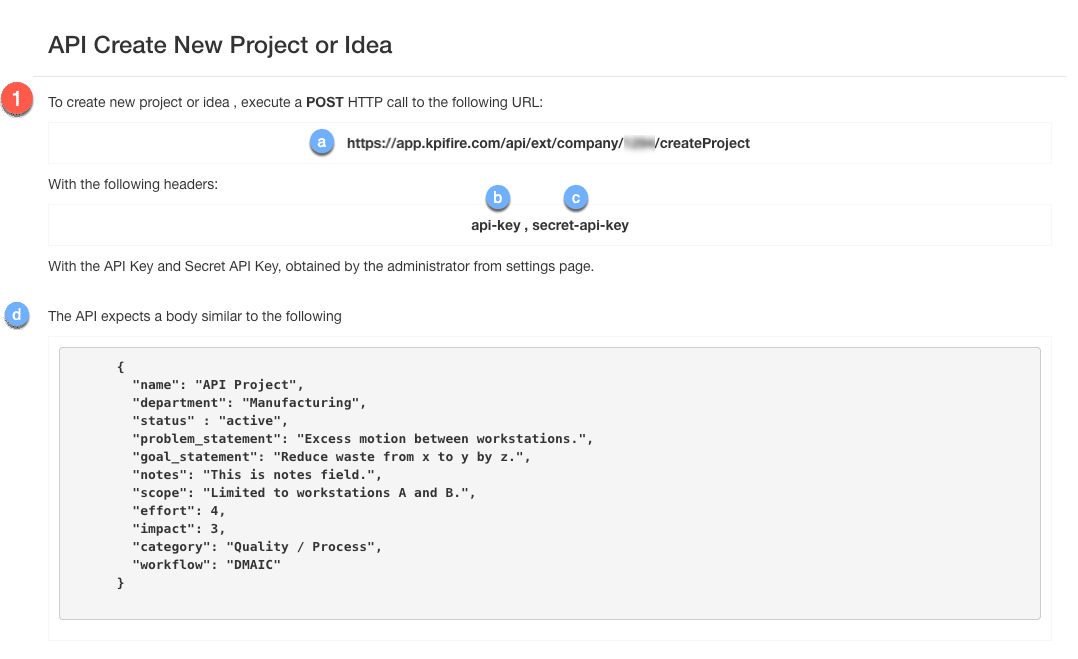Select the secret-api-key header name
1078x659 pixels.
point(580,225)
